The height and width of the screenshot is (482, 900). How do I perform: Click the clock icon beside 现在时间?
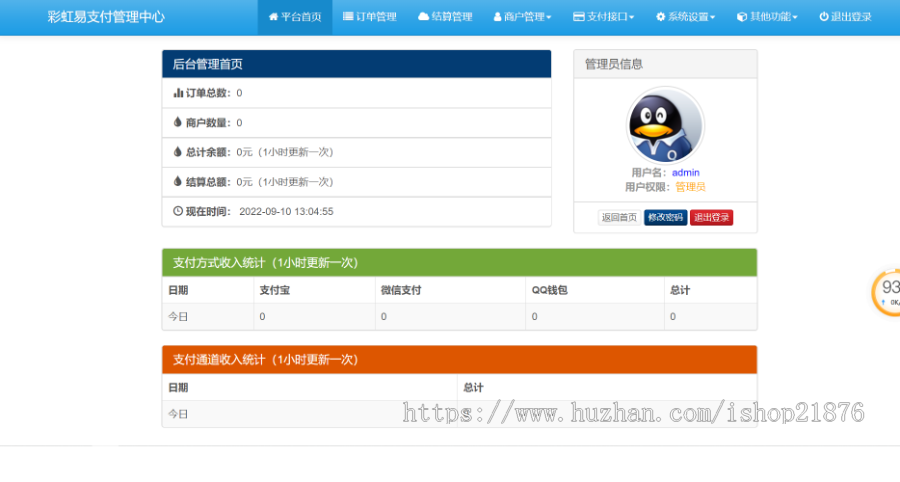(178, 211)
